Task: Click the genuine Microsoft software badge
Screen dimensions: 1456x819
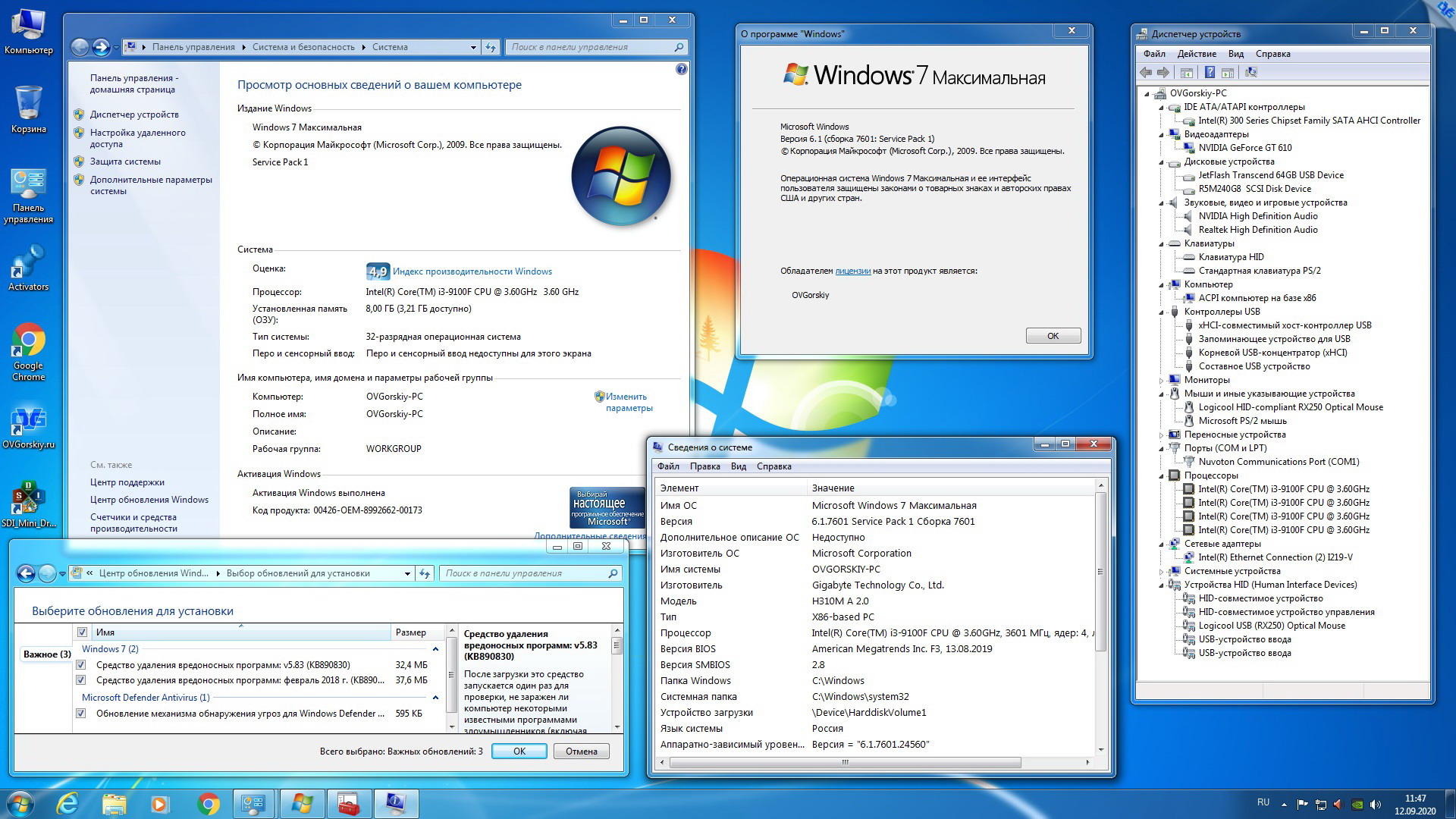Action: coord(607,508)
